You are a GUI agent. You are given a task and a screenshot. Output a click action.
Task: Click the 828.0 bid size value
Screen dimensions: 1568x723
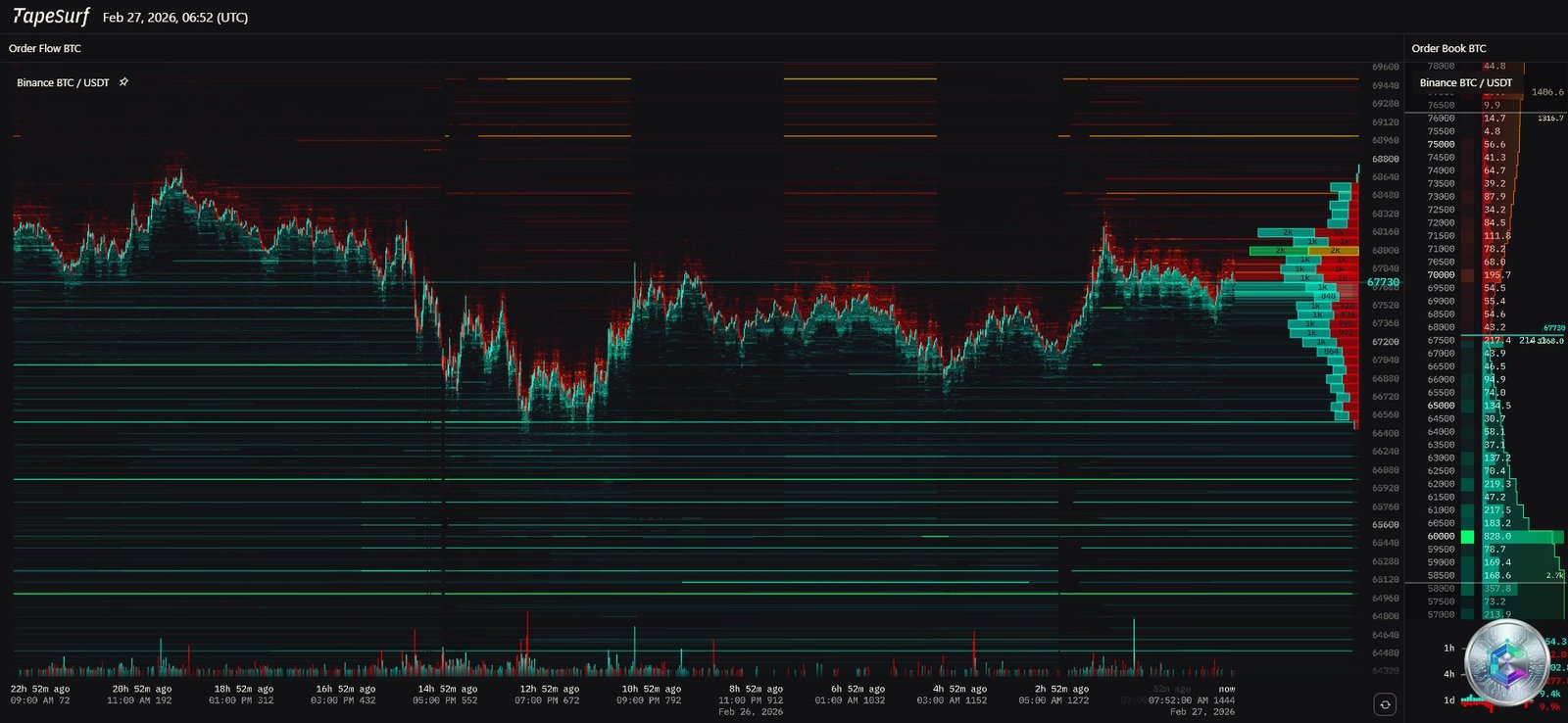pyautogui.click(x=1496, y=536)
